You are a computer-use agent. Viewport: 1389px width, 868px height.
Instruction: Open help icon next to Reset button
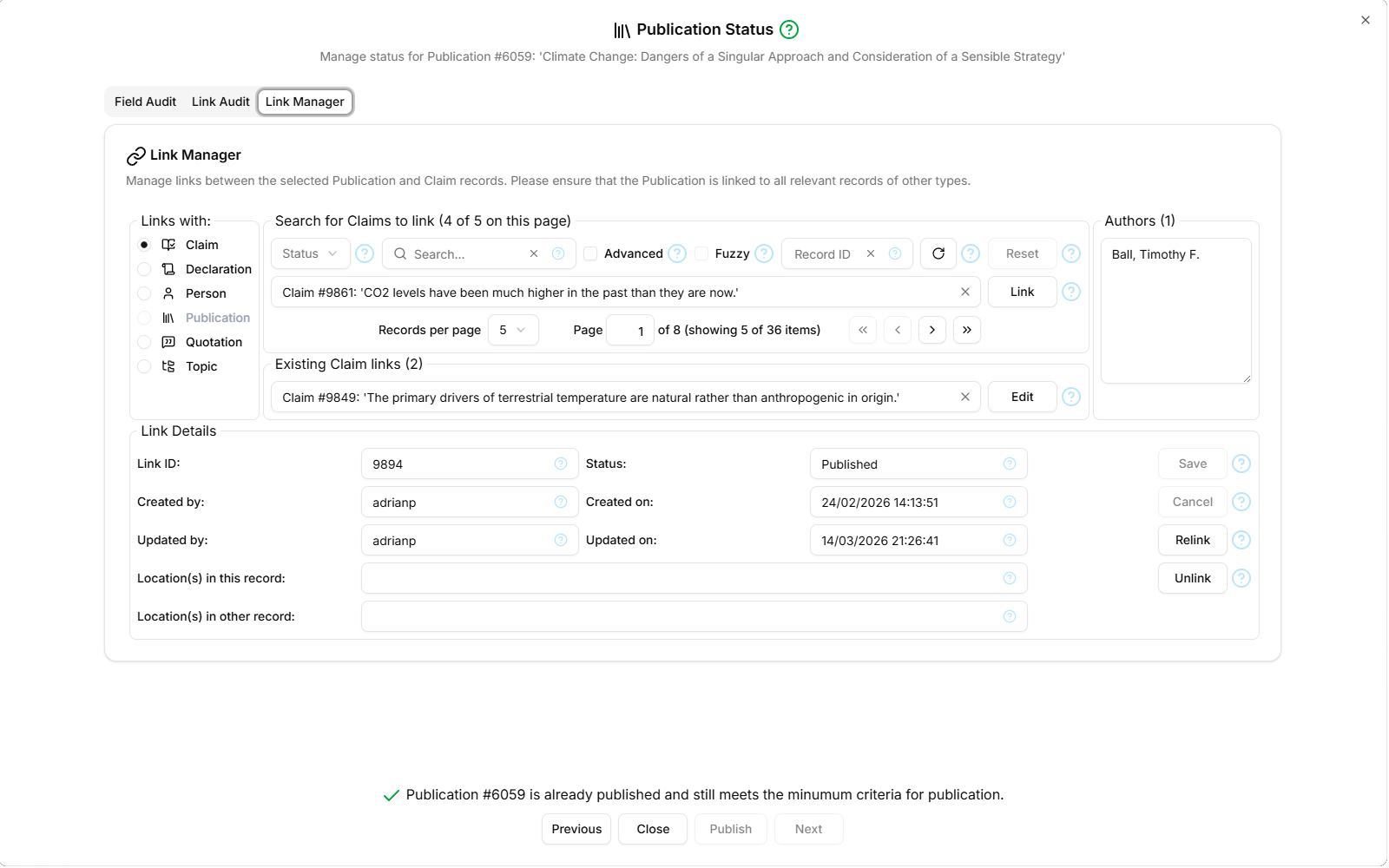coord(1071,253)
